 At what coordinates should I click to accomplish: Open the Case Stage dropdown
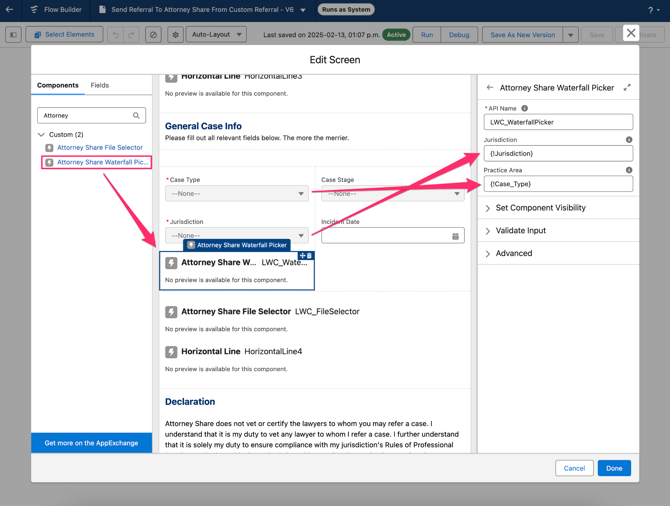tap(392, 194)
